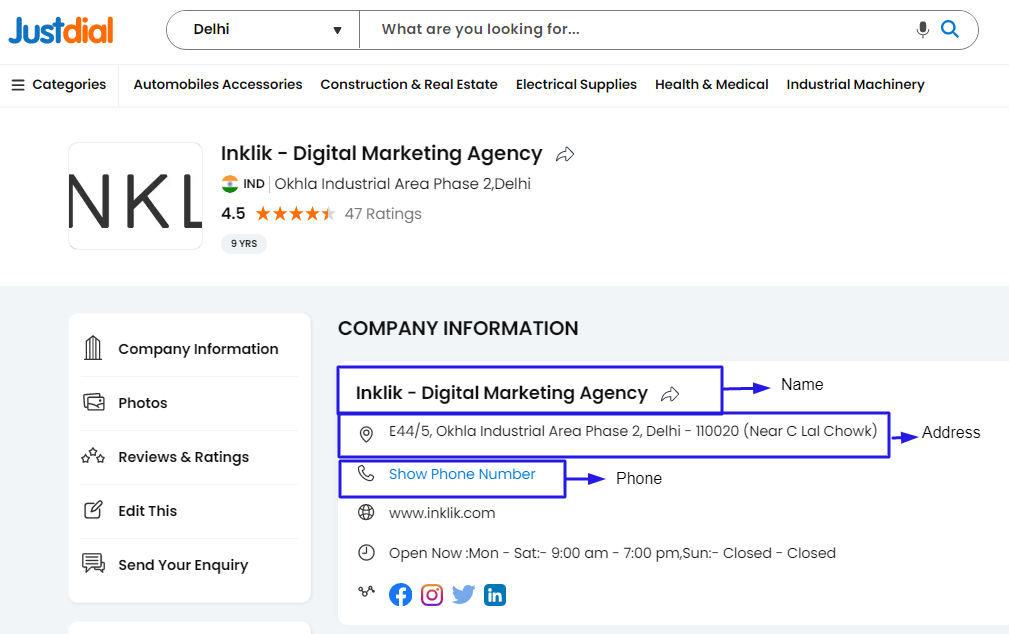Screen dimensions: 1009x634
Task: Open the Delhi location dropdown
Action: coord(262,29)
